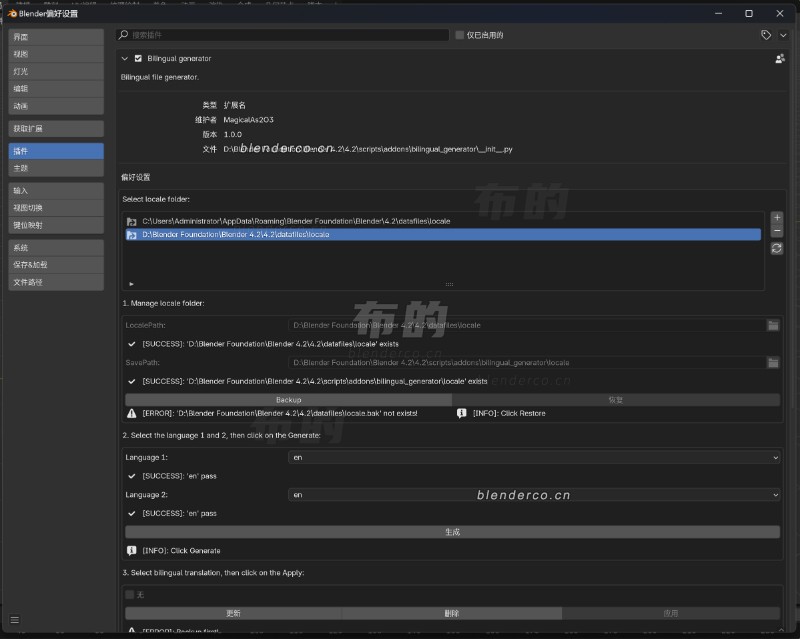Image resolution: width=800 pixels, height=639 pixels.
Task: Click the 生成 generate button
Action: 453,532
